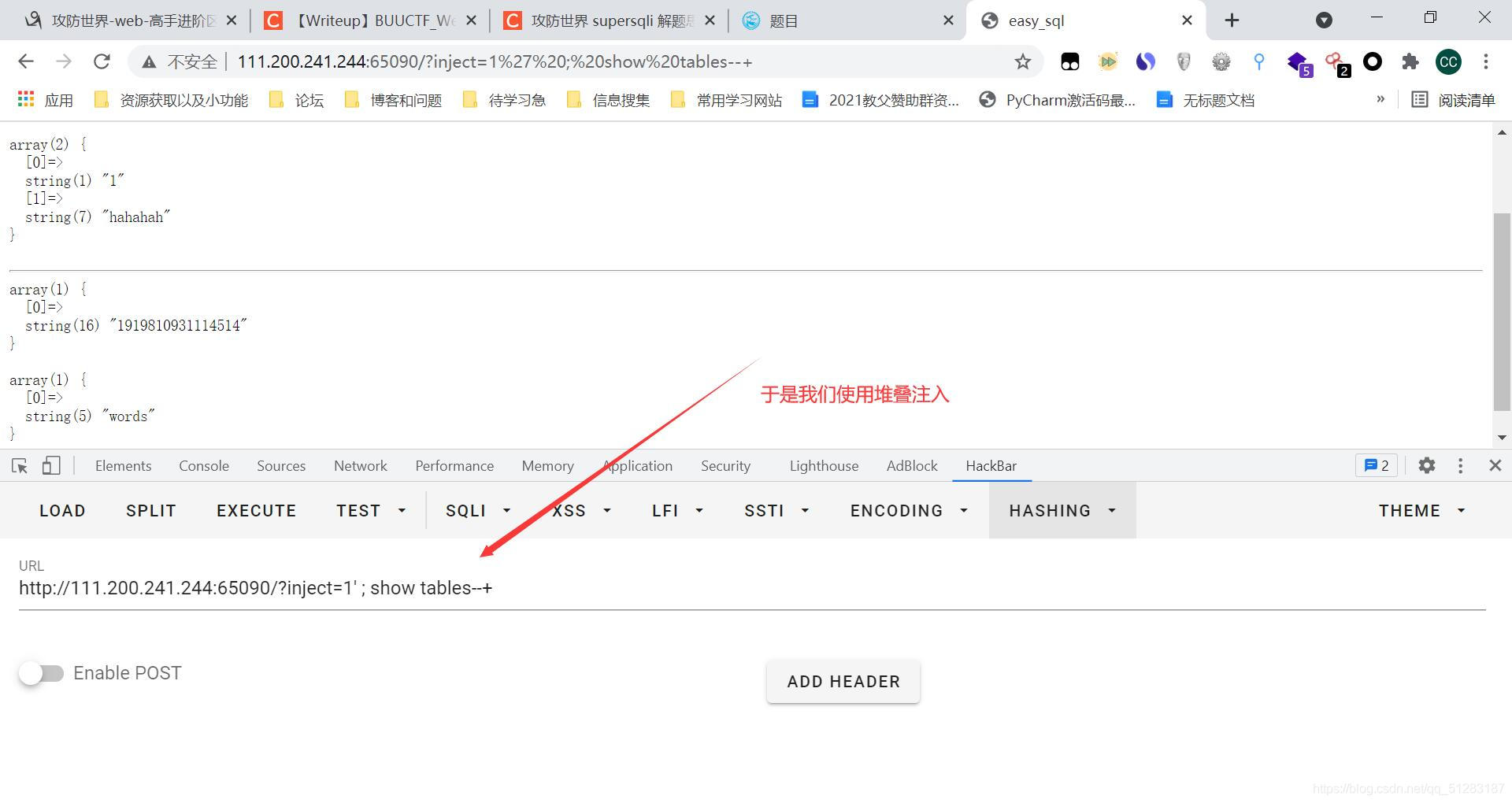The height and width of the screenshot is (803, 1512).
Task: Switch to the Network DevTools tab
Action: (x=361, y=466)
